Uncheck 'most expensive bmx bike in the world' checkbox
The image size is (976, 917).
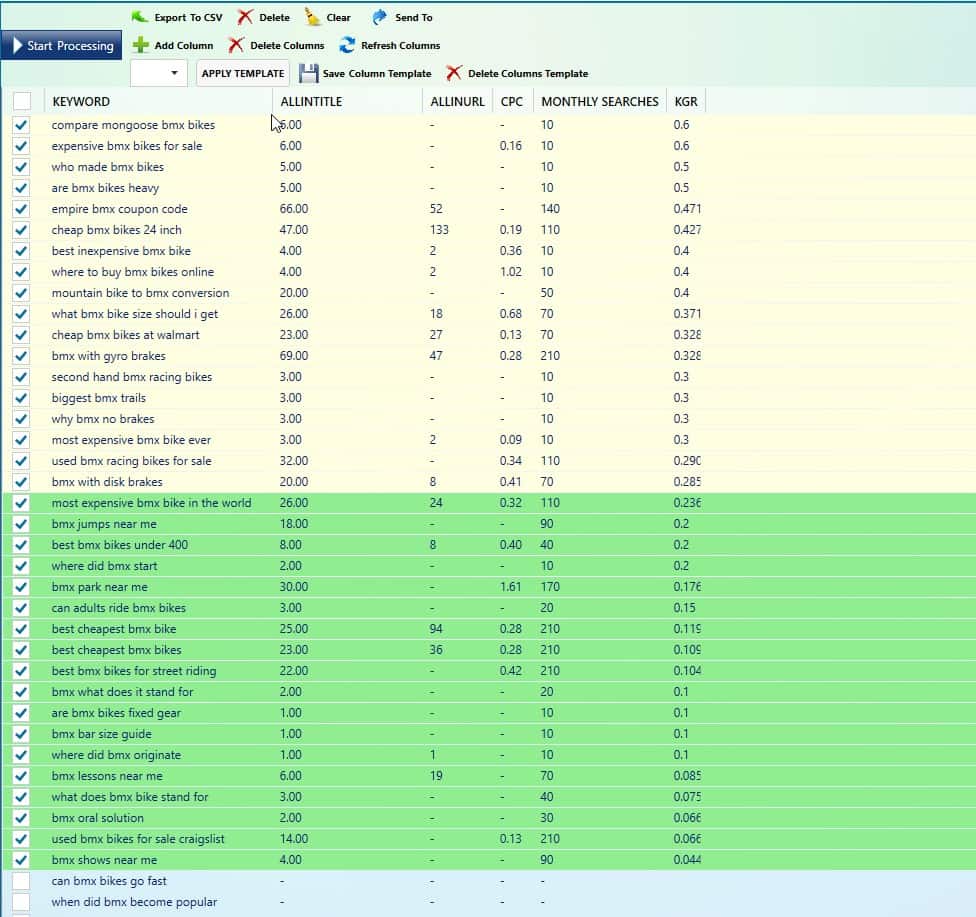coord(21,503)
